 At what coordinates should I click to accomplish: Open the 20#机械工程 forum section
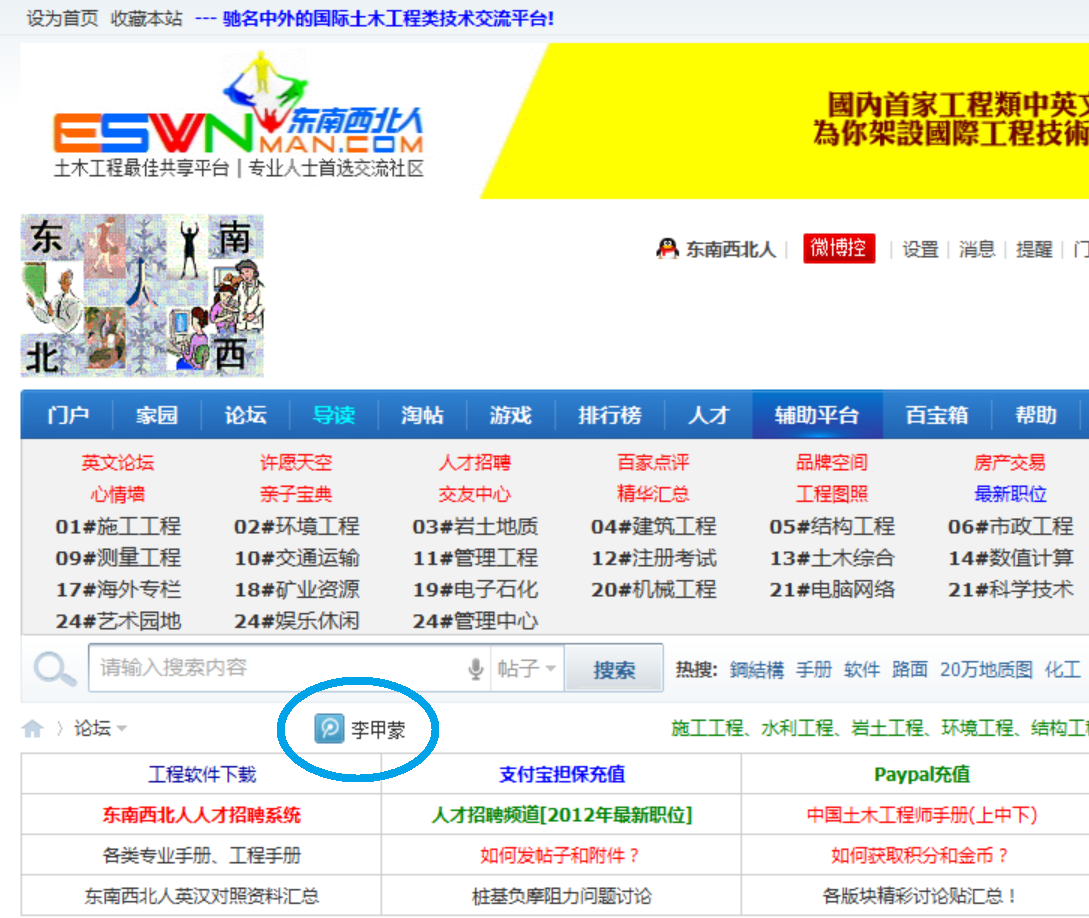click(x=654, y=590)
